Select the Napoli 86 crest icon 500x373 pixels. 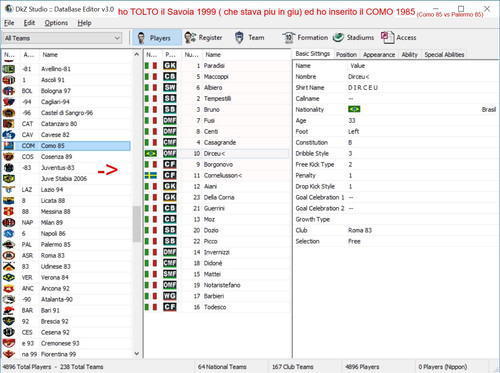tap(9, 234)
